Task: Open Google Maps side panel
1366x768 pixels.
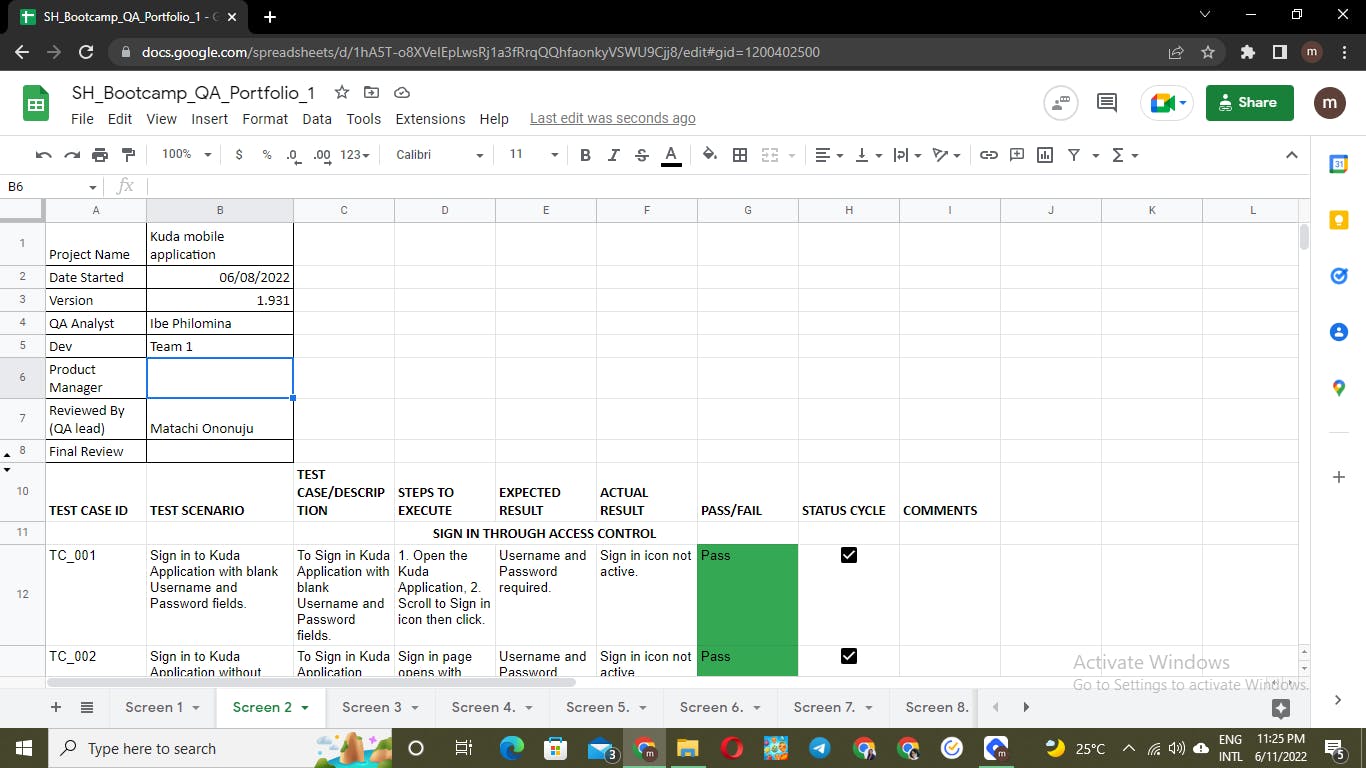Action: click(1339, 388)
